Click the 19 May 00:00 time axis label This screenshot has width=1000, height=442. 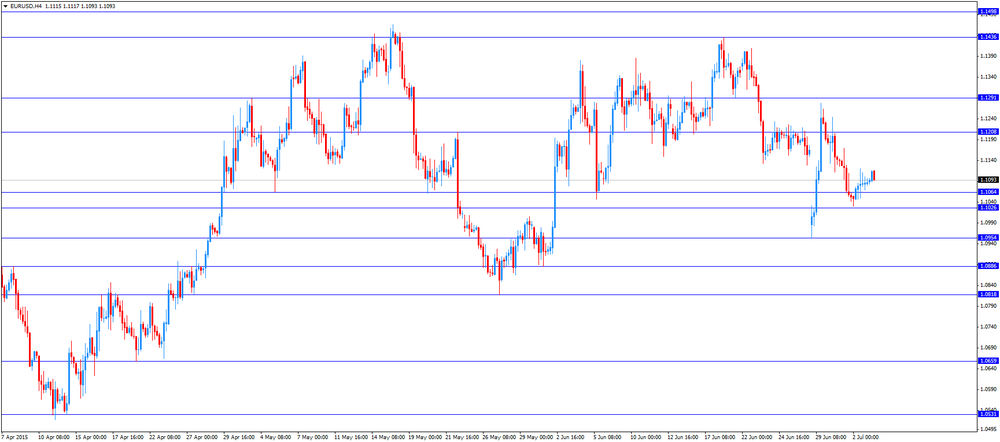tap(427, 438)
